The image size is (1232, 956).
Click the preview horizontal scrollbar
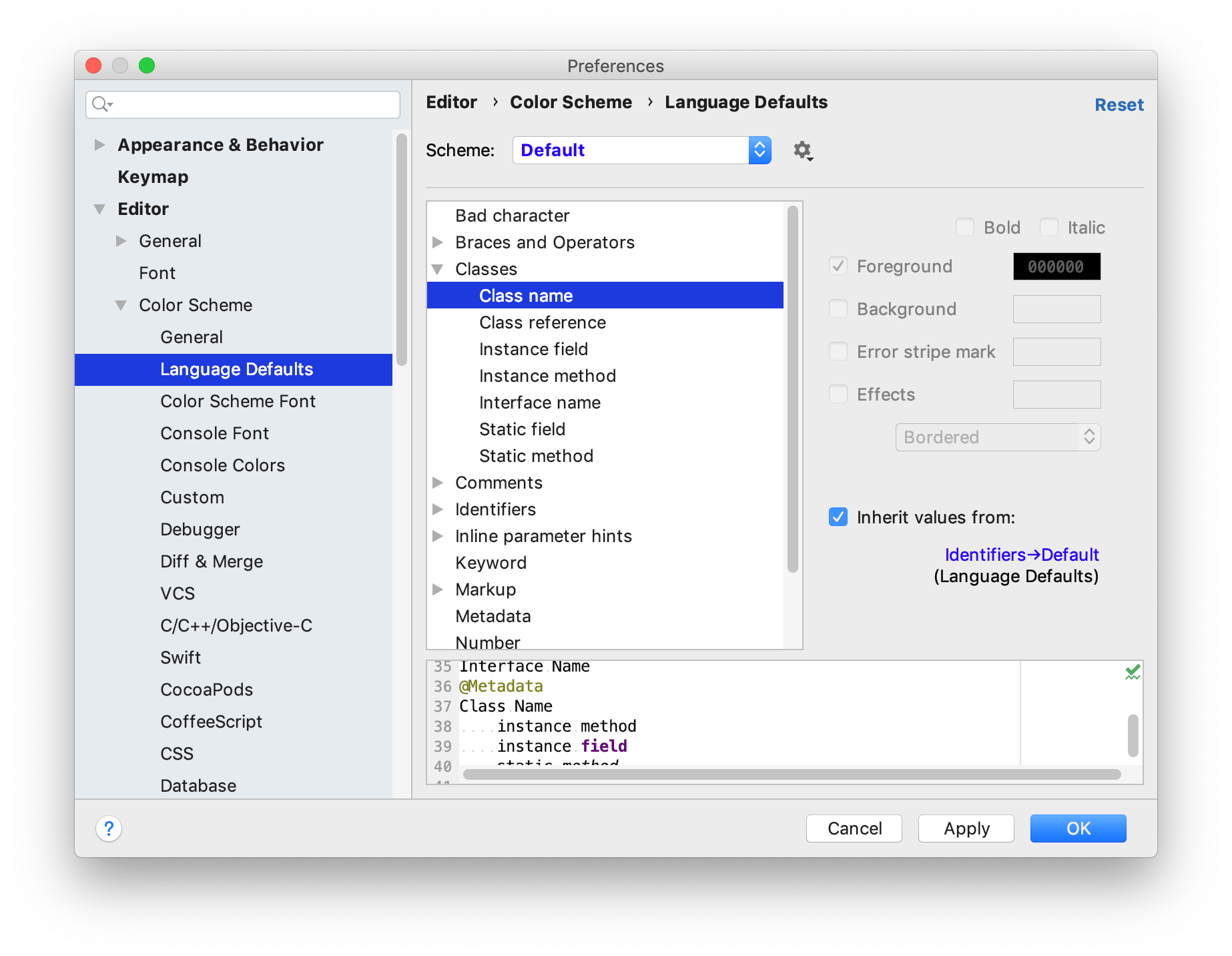(x=792, y=774)
